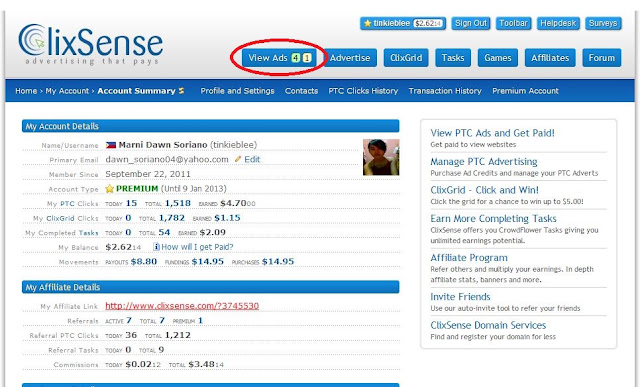
Task: Click the ClixSense logo
Action: (x=91, y=44)
